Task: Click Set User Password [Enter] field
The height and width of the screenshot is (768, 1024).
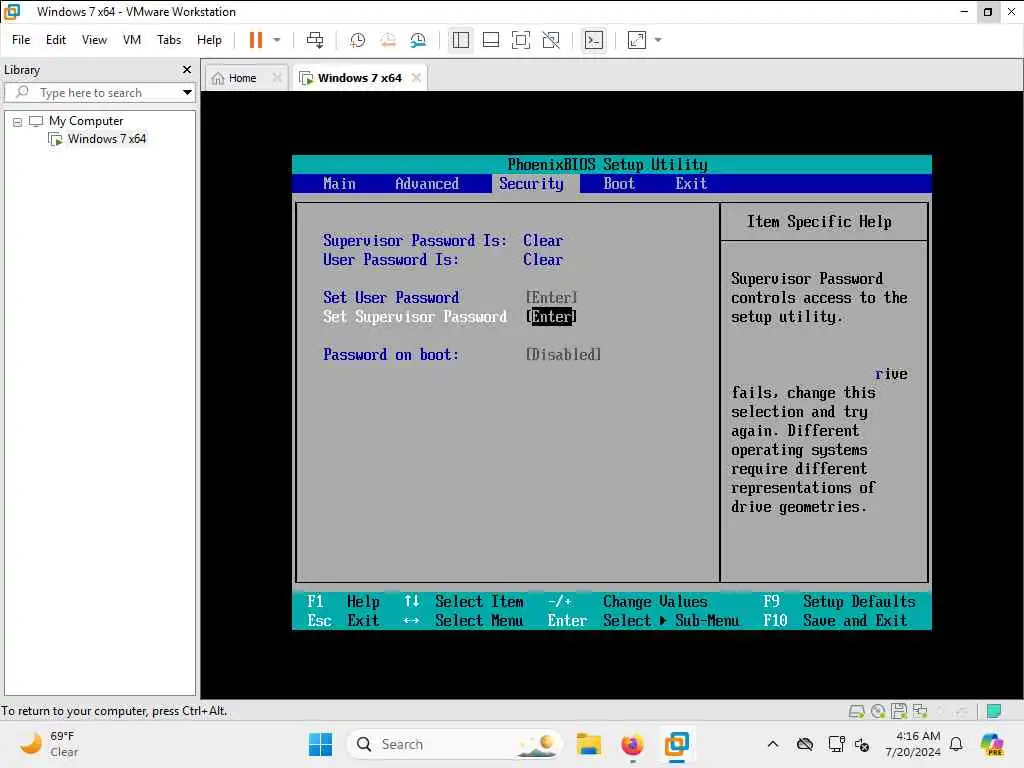Action: click(x=552, y=298)
